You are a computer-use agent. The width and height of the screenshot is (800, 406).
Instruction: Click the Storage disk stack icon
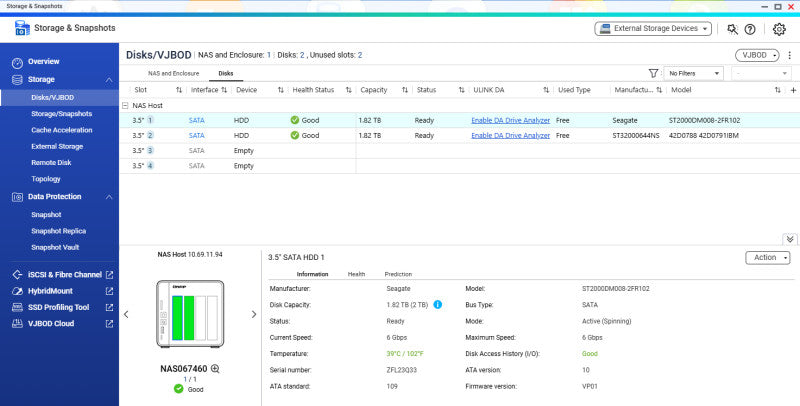[x=17, y=80]
